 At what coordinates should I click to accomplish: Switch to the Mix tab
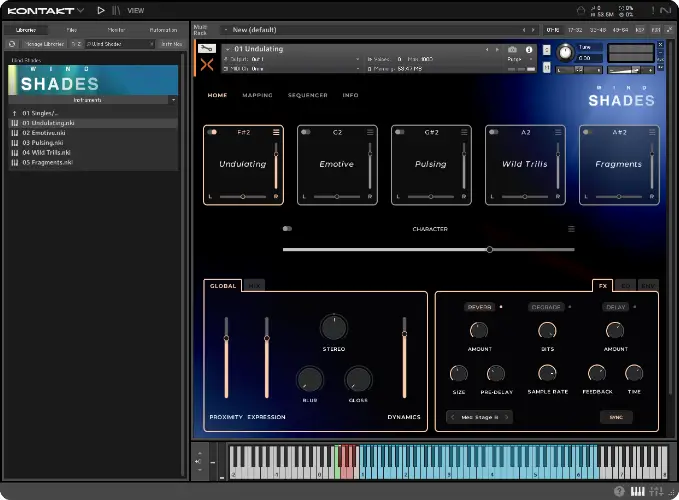pos(254,286)
